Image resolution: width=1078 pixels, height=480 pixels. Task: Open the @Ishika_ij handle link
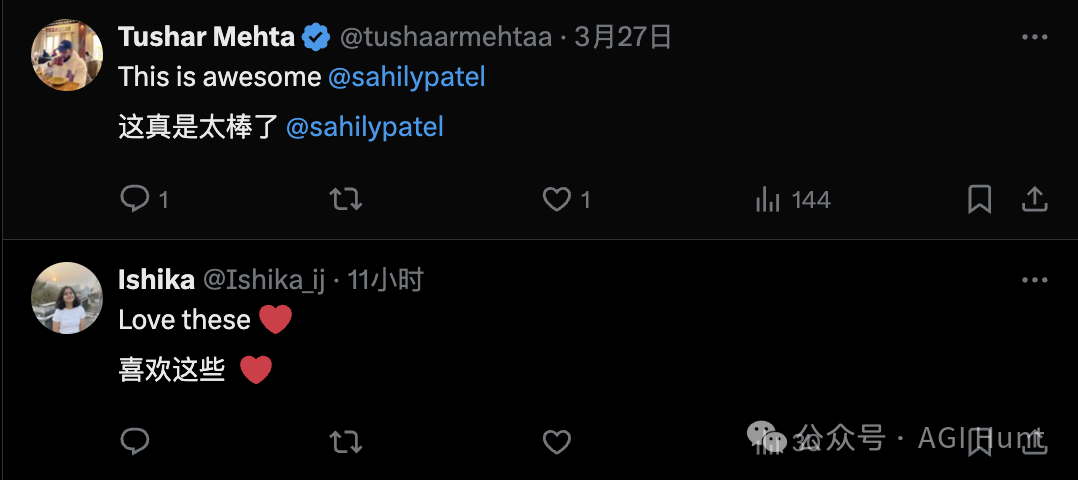[265, 281]
